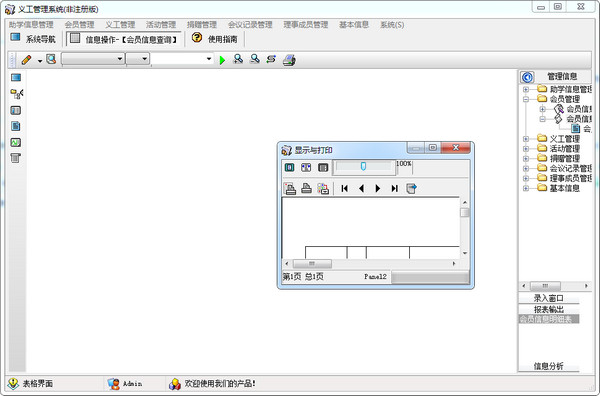This screenshot has height=396, width=600.
Task: Click page-width view icon in 显示与打印 window
Action: pos(323,168)
